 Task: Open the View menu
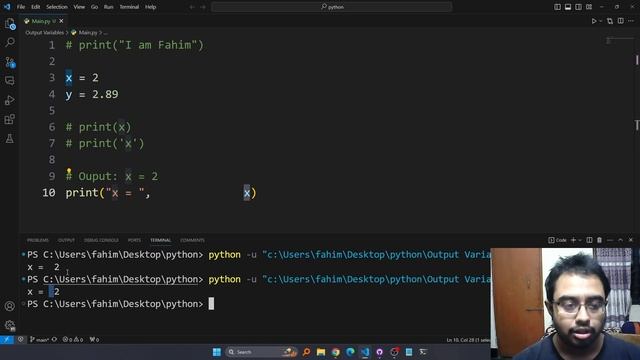tap(79, 7)
